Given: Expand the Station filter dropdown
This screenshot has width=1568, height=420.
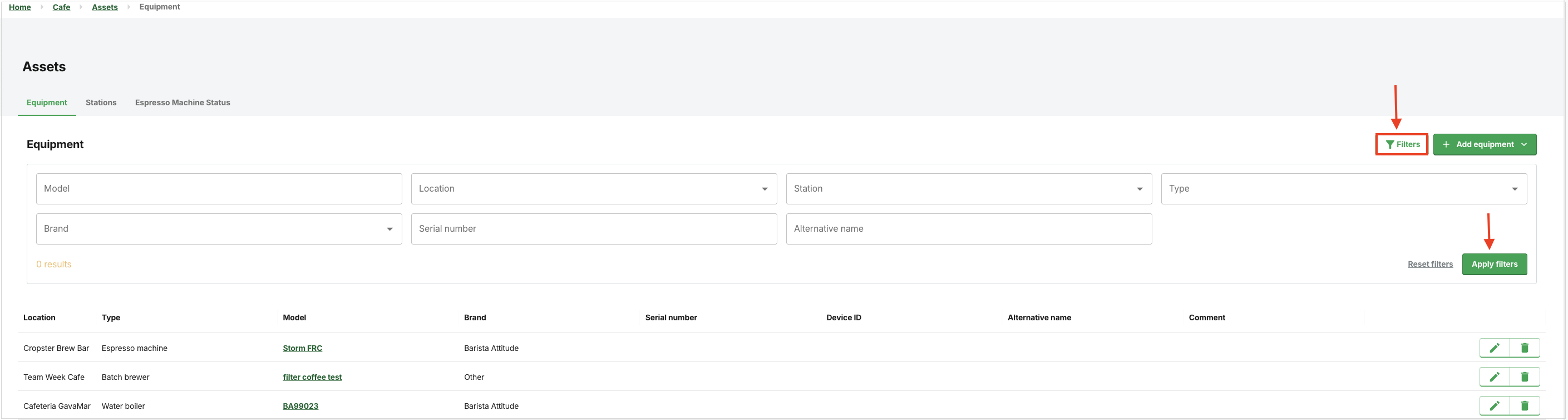Looking at the screenshot, I should click(x=968, y=189).
